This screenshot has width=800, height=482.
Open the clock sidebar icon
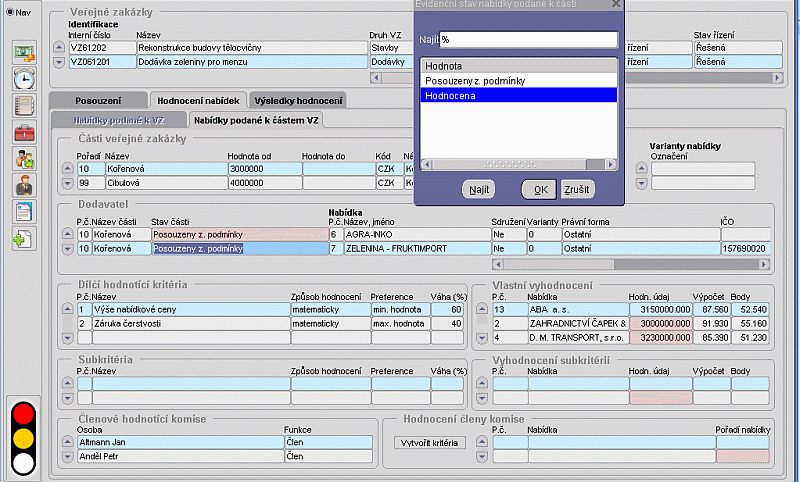coord(24,79)
